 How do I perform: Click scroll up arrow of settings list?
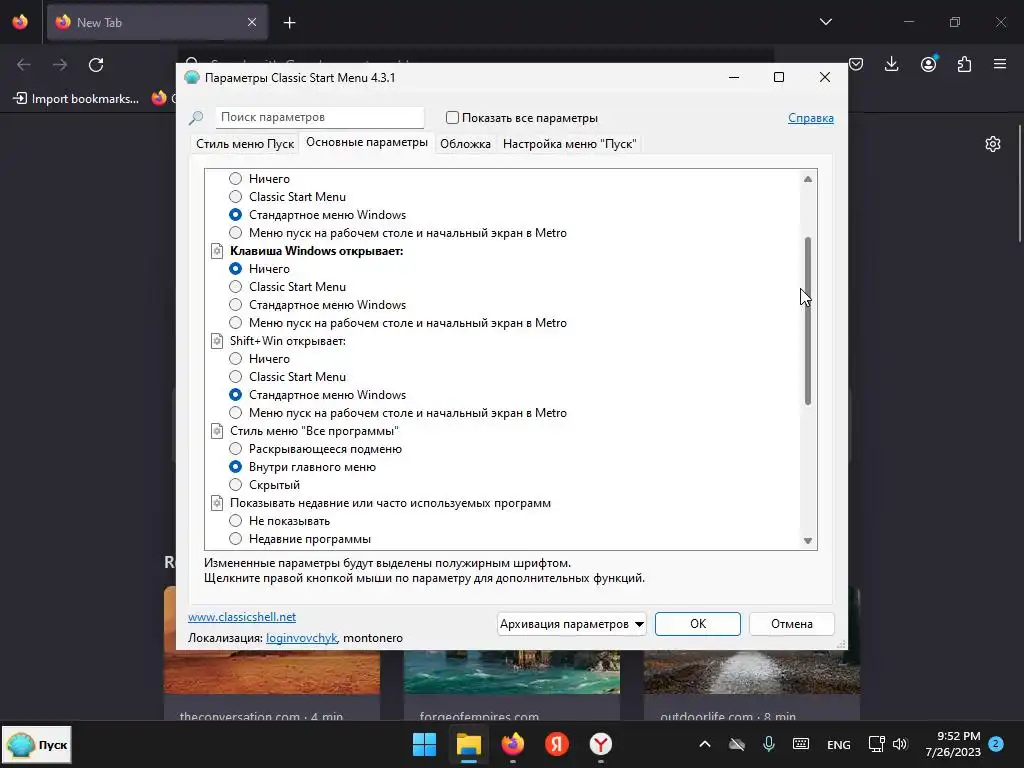808,179
